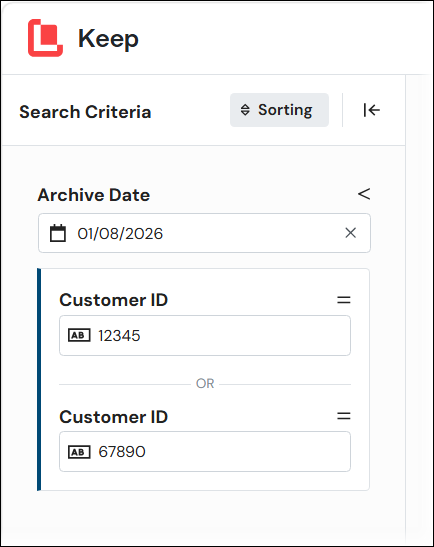434x547 pixels.
Task: Click the Customer ID label above 12345
Action: pyautogui.click(x=114, y=300)
